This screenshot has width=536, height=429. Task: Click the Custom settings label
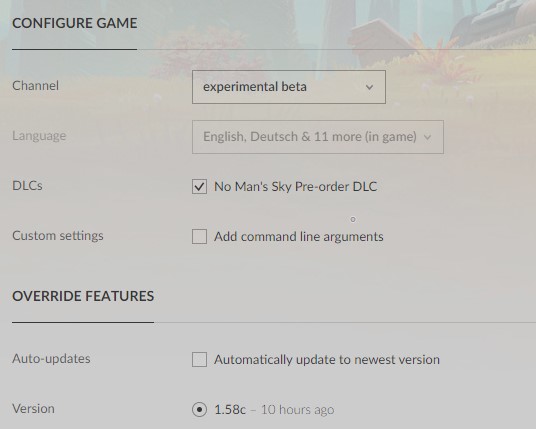pyautogui.click(x=58, y=236)
